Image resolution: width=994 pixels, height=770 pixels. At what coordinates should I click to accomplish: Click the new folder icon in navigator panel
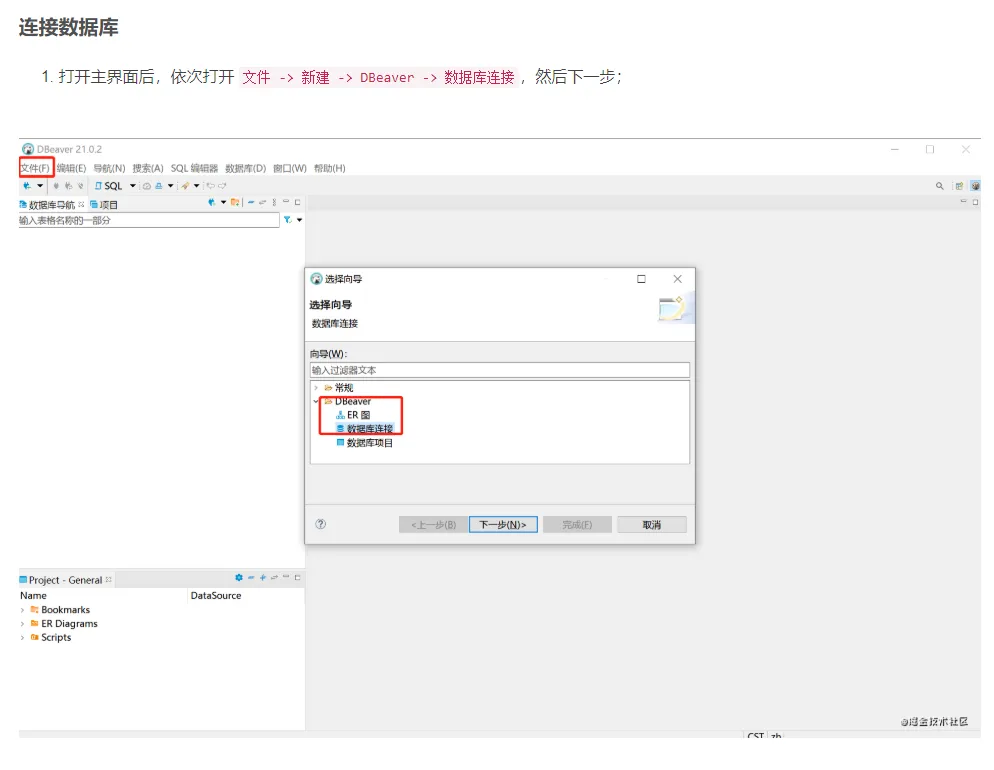235,202
